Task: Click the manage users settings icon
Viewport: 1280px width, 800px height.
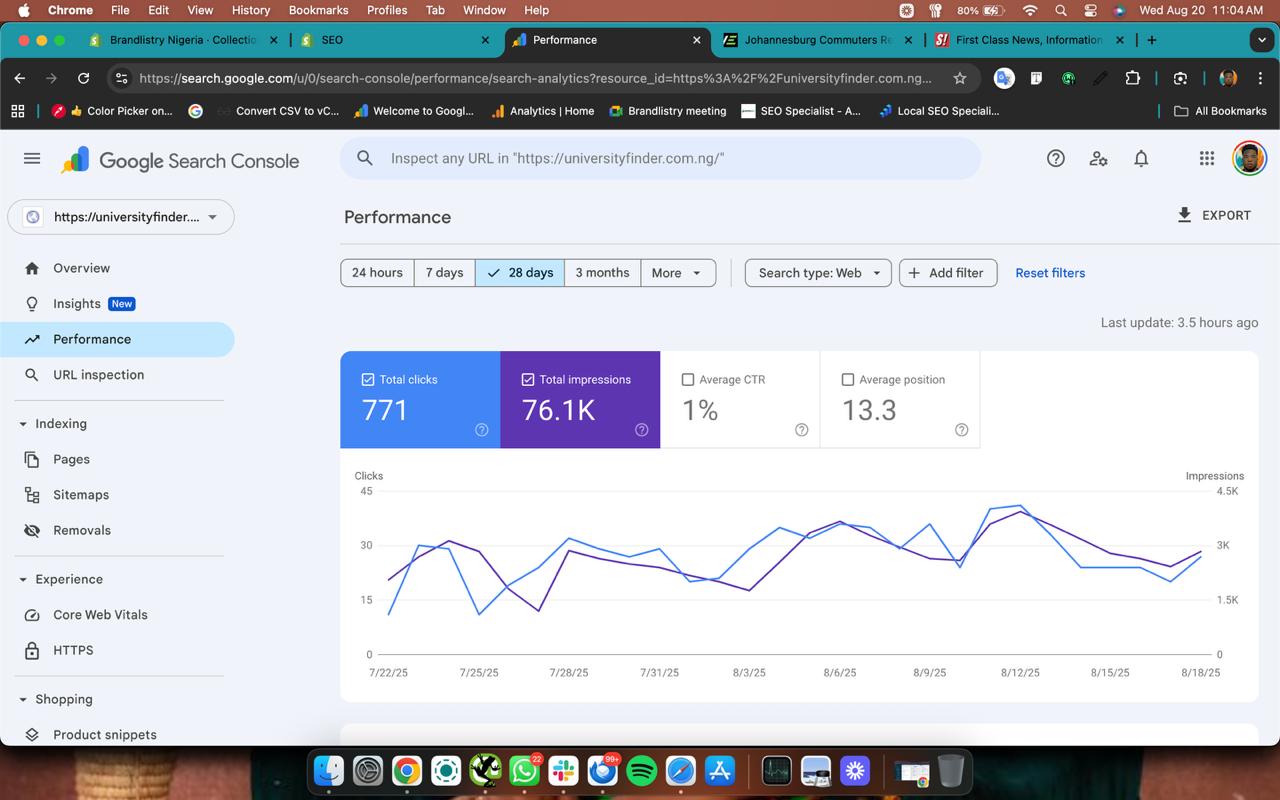Action: pos(1098,159)
